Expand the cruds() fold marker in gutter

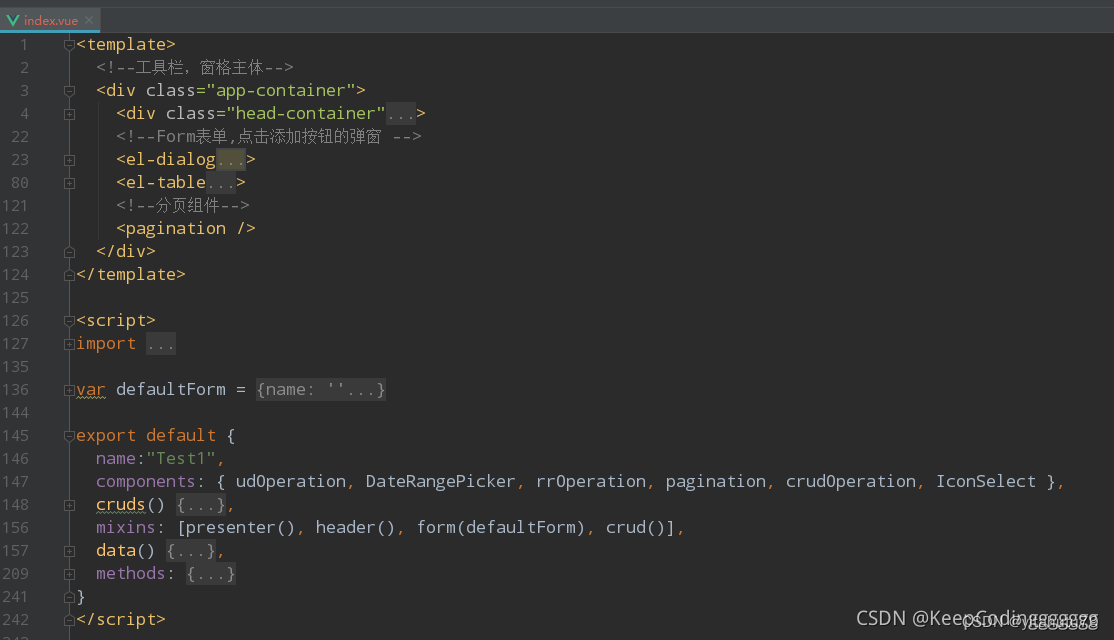69,504
